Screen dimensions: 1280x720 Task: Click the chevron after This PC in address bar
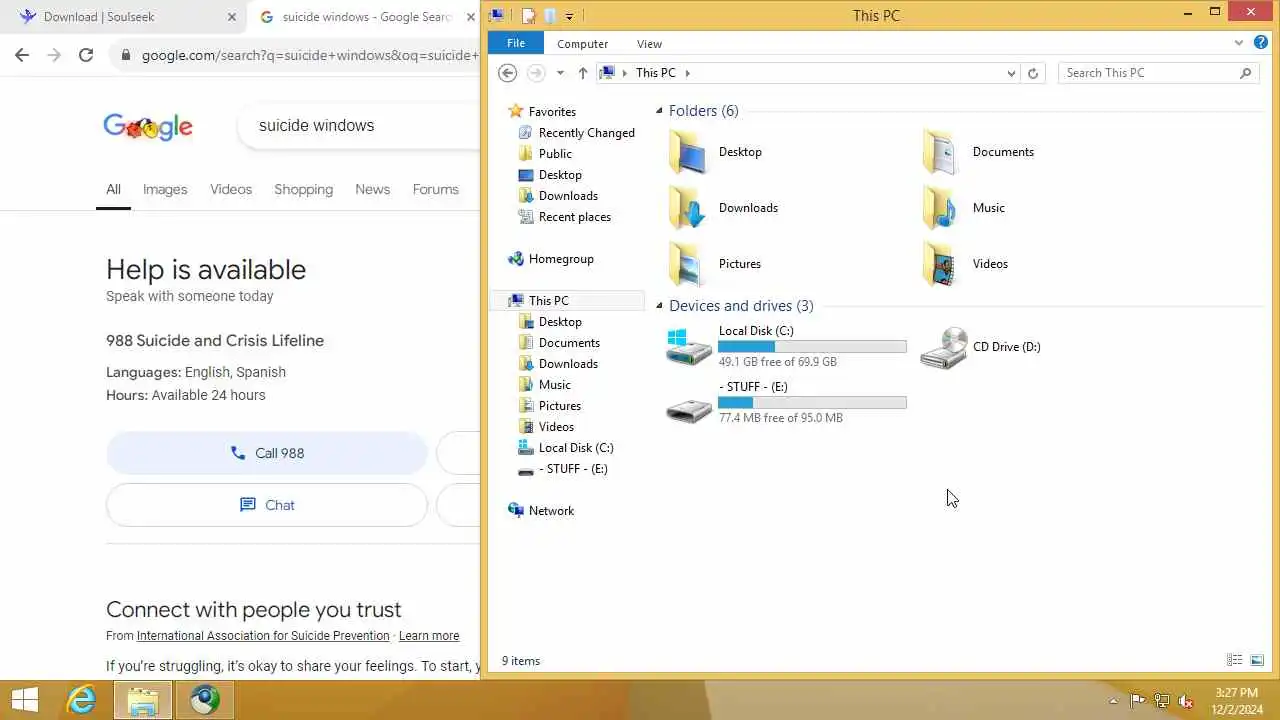pos(688,73)
